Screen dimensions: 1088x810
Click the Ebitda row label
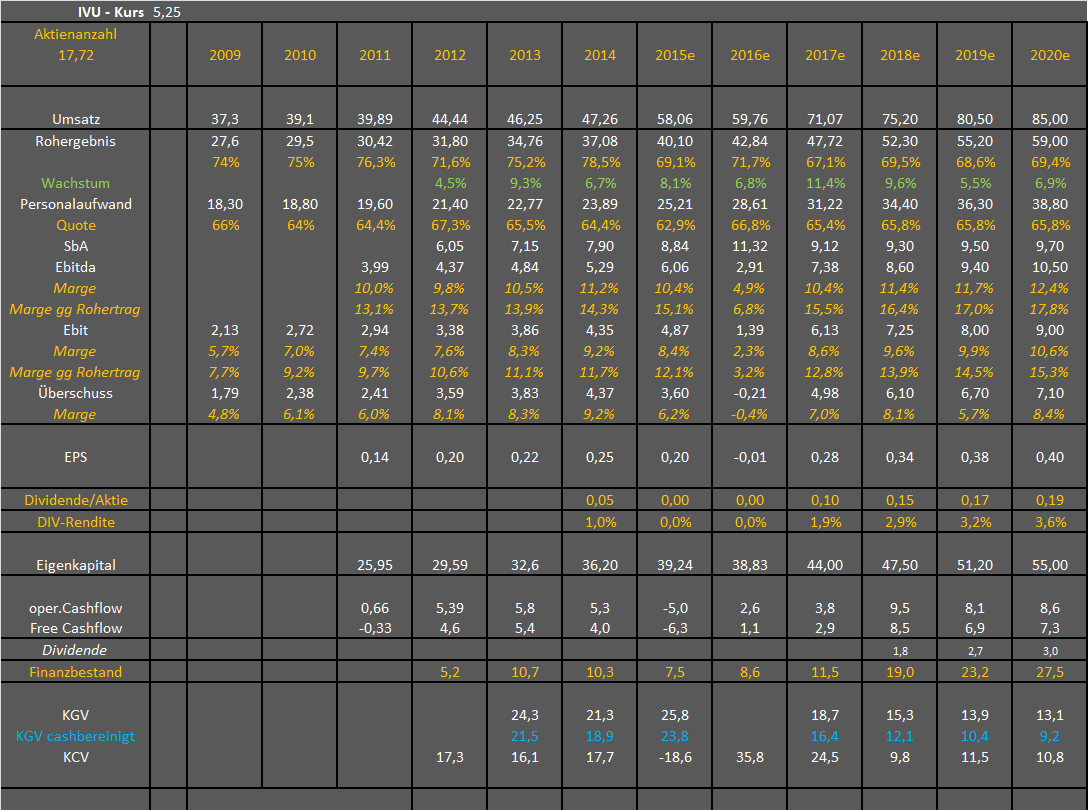click(x=76, y=267)
